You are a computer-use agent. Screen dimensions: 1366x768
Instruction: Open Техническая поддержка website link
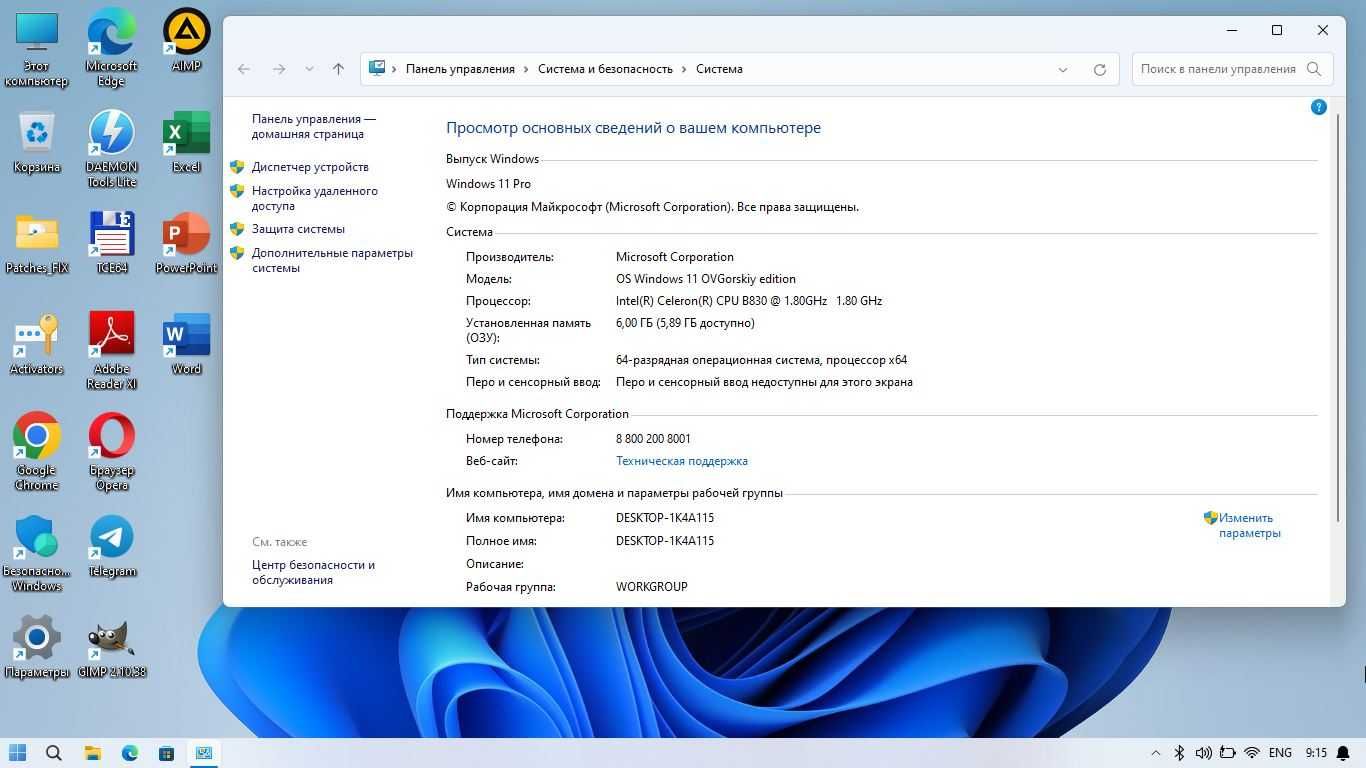pos(682,461)
